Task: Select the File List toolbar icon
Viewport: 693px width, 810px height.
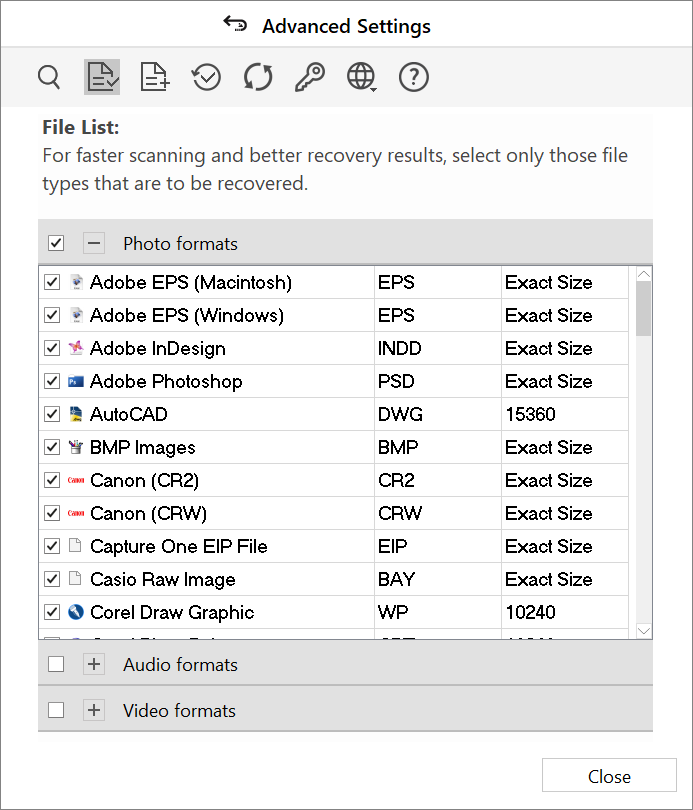Action: click(x=102, y=77)
